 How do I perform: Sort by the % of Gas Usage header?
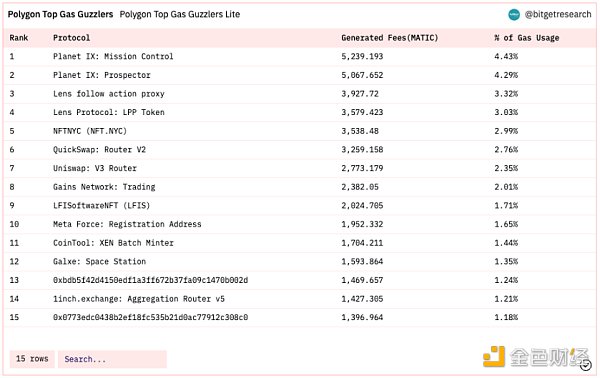[527, 38]
